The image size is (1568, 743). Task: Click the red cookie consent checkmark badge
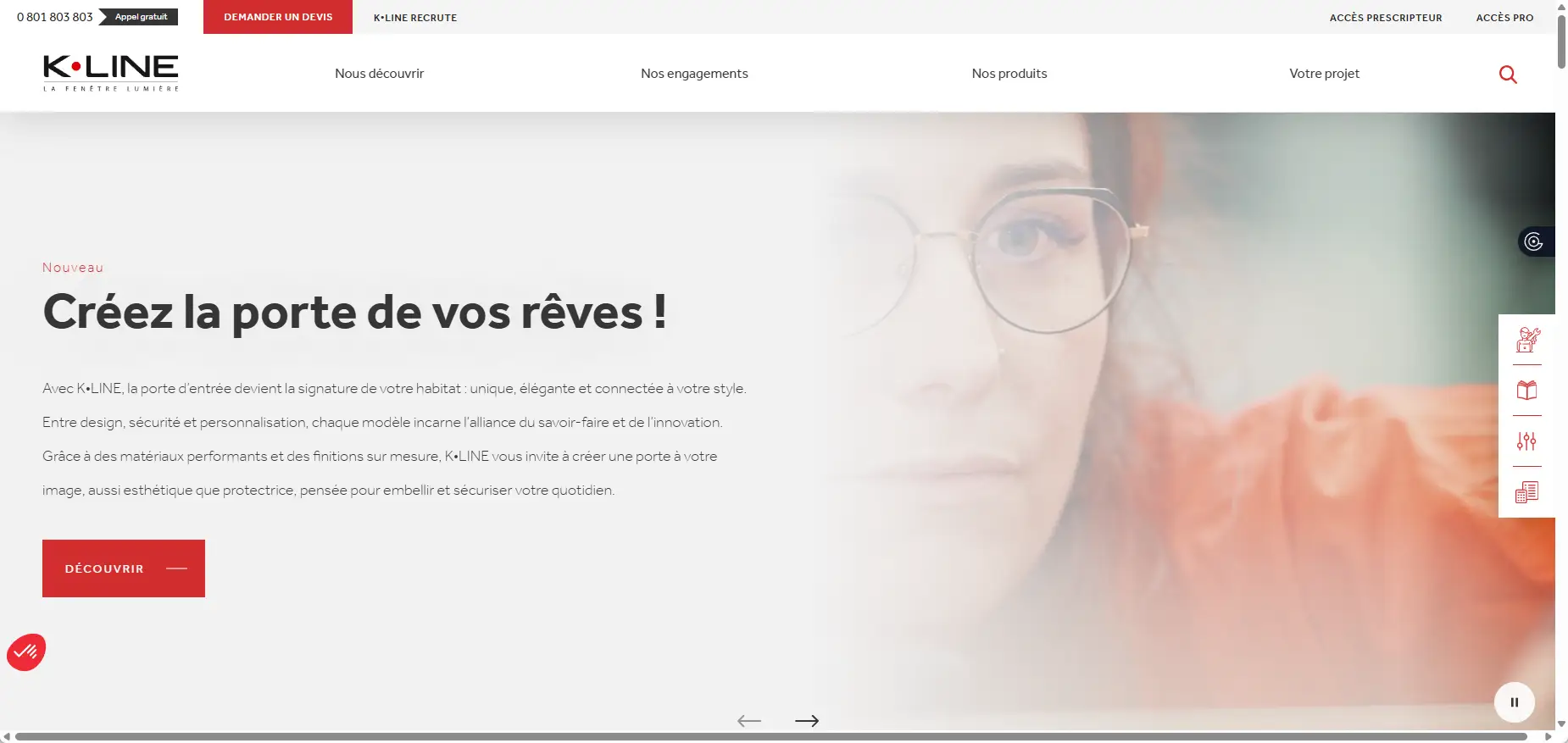click(26, 652)
